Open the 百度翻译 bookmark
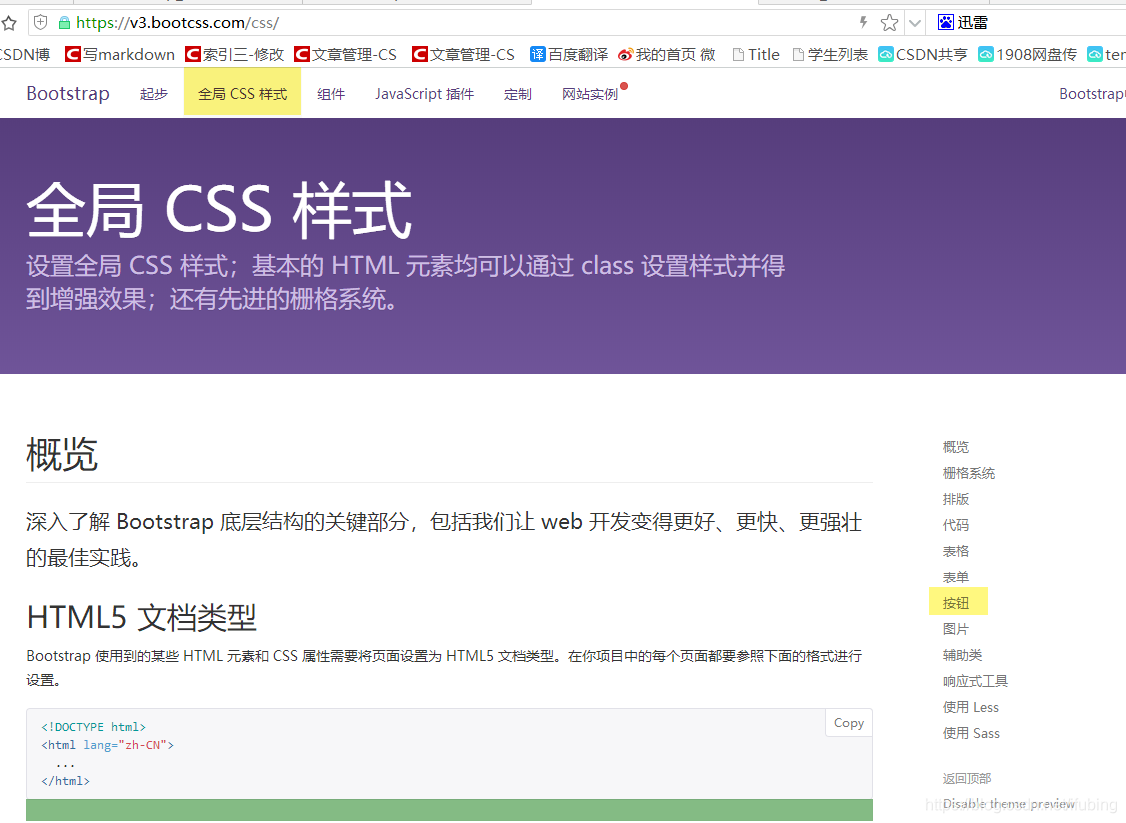Screen dimensions: 1126x823 pyautogui.click(x=569, y=55)
